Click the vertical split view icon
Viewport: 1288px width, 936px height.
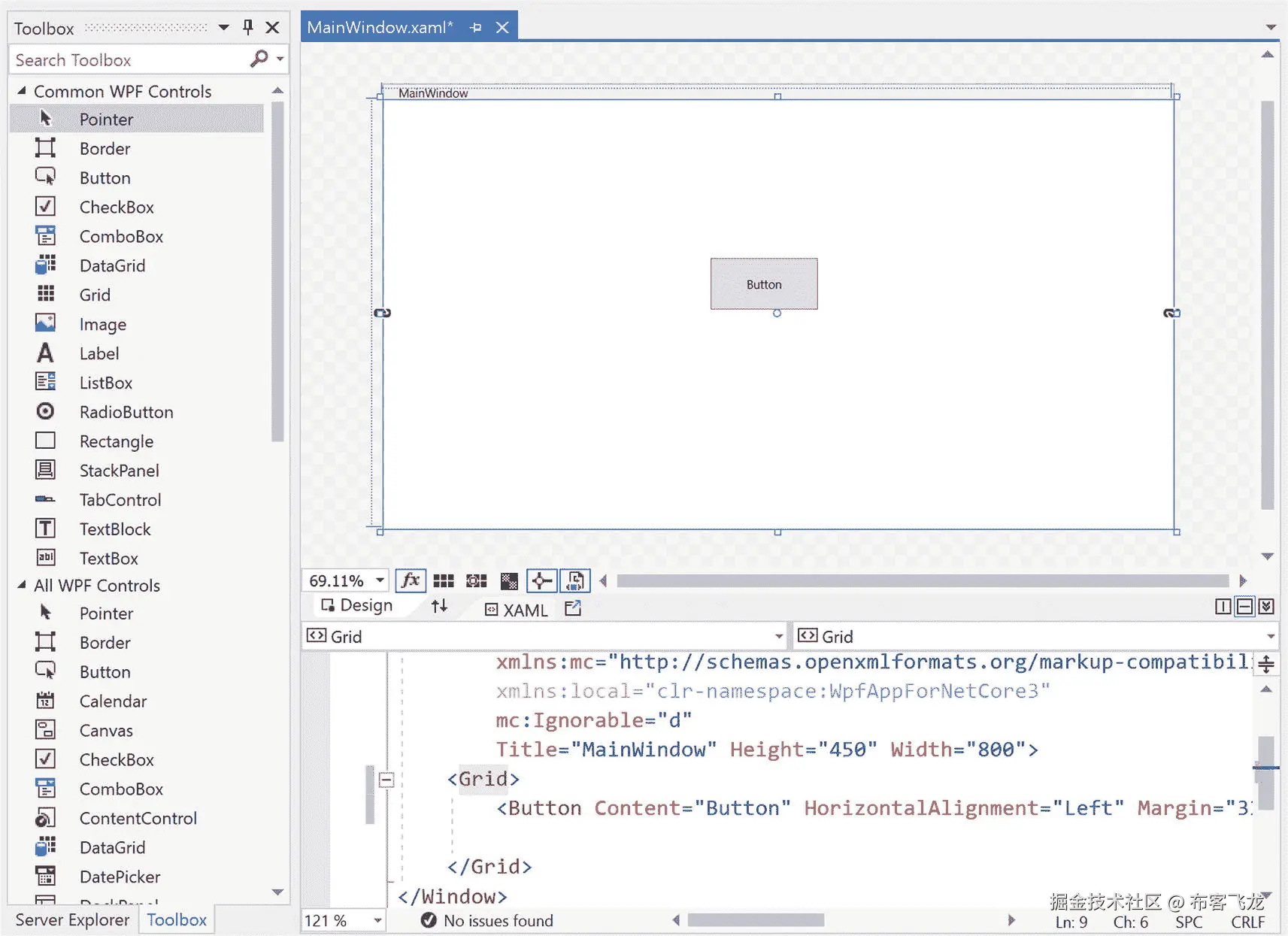[x=1222, y=606]
